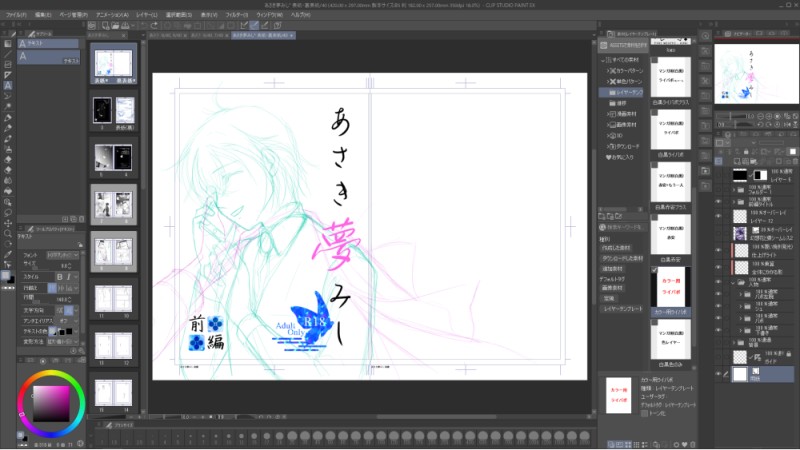800x450 pixels.
Task: Open the レイヤー menu
Action: pyautogui.click(x=147, y=15)
